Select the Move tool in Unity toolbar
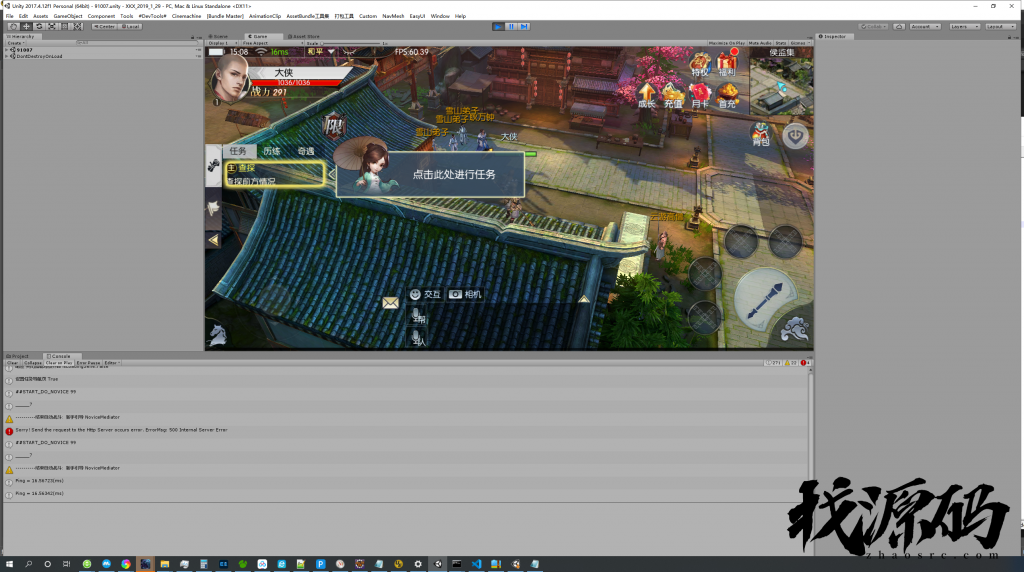 (26, 27)
